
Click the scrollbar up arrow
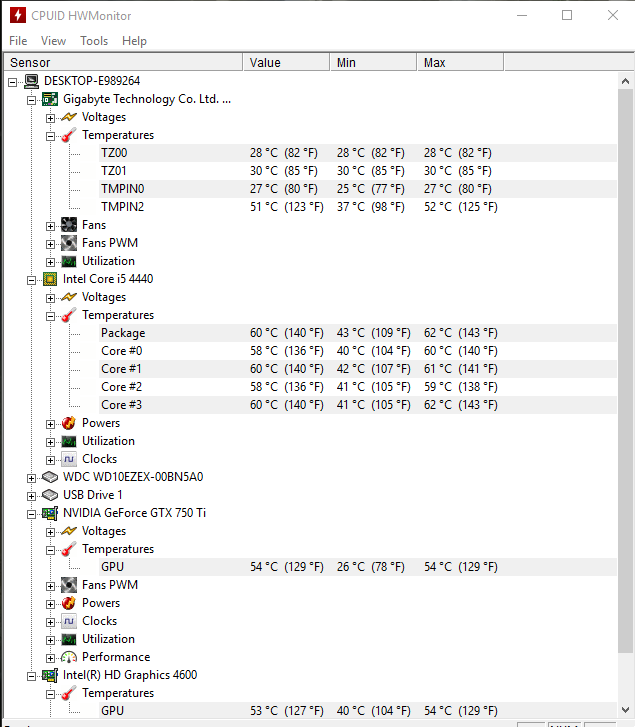pos(625,82)
